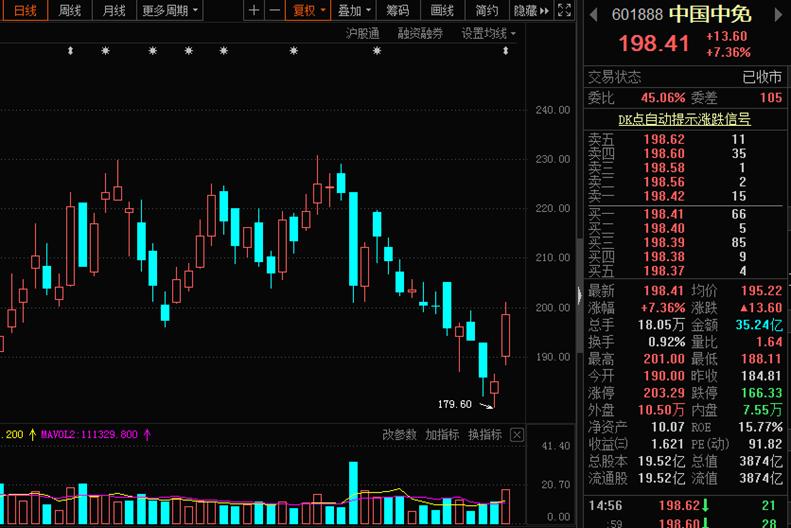Expand the 复权 dropdown
Image resolution: width=791 pixels, height=528 pixels.
(308, 10)
